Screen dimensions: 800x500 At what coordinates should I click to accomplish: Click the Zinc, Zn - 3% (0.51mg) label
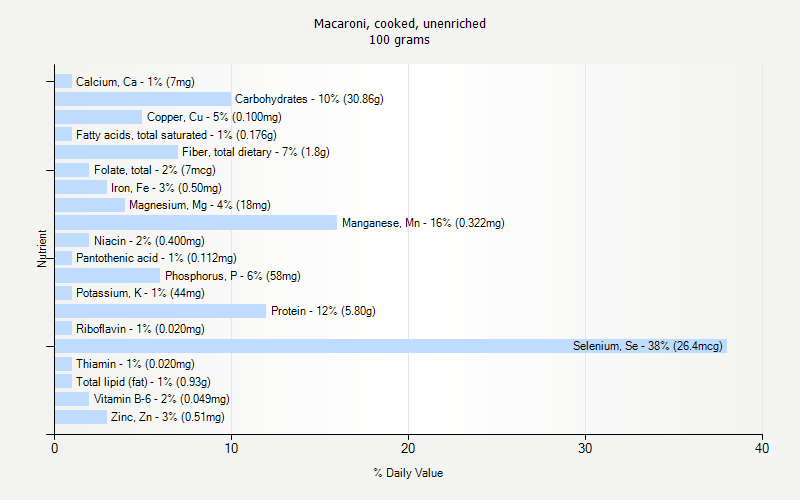[168, 417]
